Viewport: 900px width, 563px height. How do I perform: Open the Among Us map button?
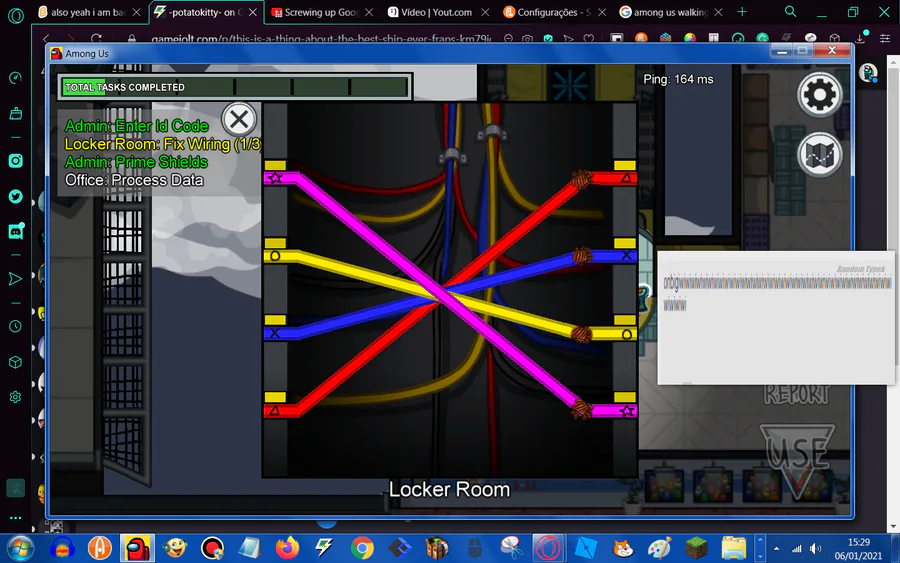tap(819, 155)
